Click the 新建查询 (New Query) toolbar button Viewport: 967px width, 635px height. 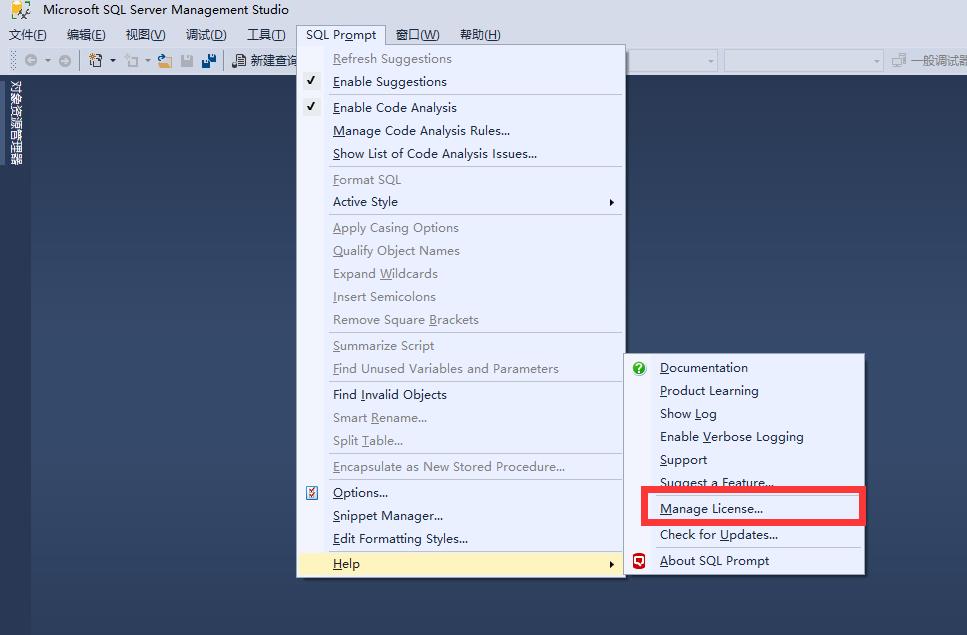tap(265, 61)
